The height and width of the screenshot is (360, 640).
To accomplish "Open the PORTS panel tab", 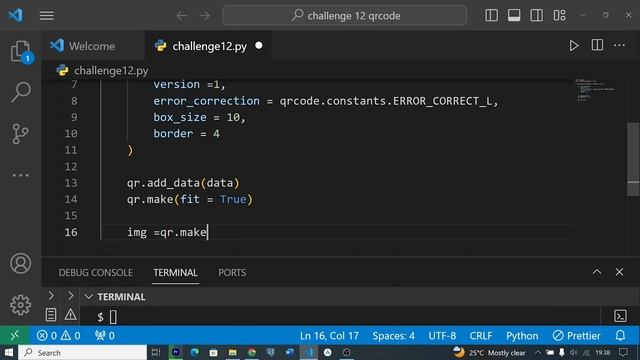I will point(232,273).
